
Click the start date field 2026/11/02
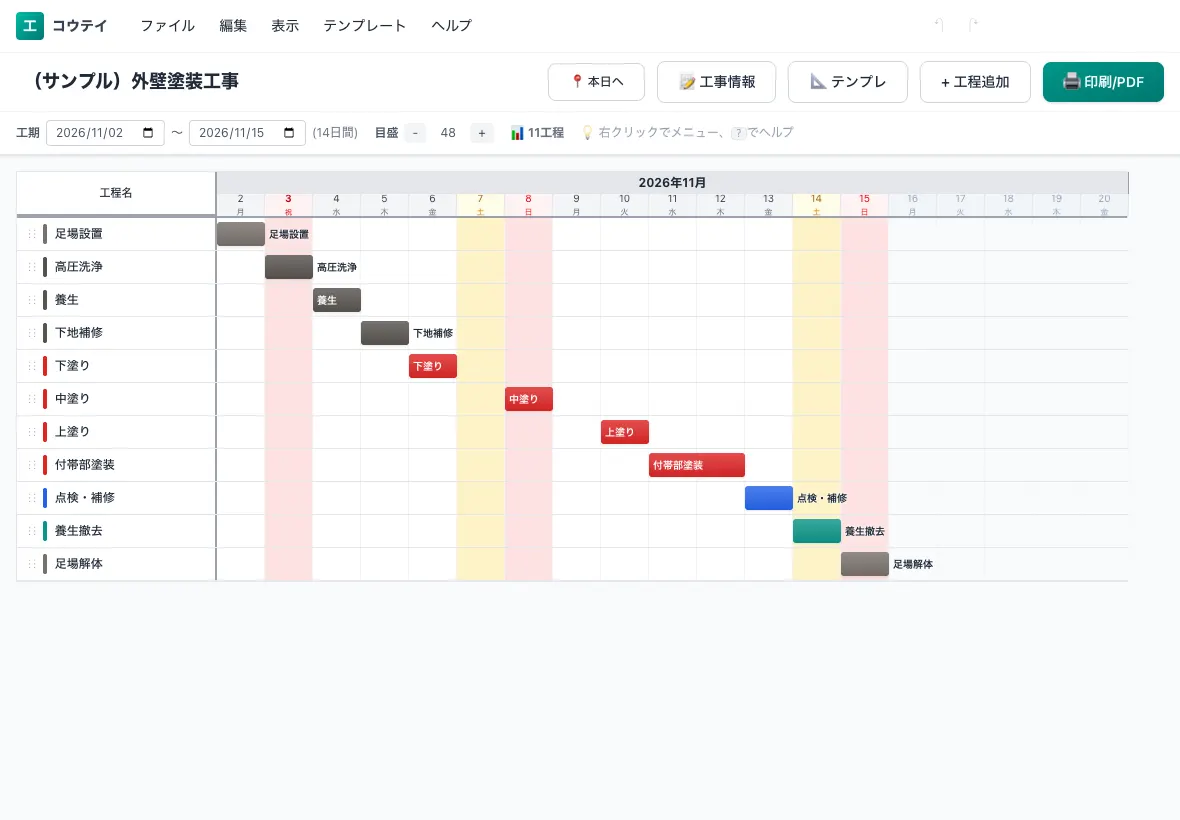tap(105, 133)
